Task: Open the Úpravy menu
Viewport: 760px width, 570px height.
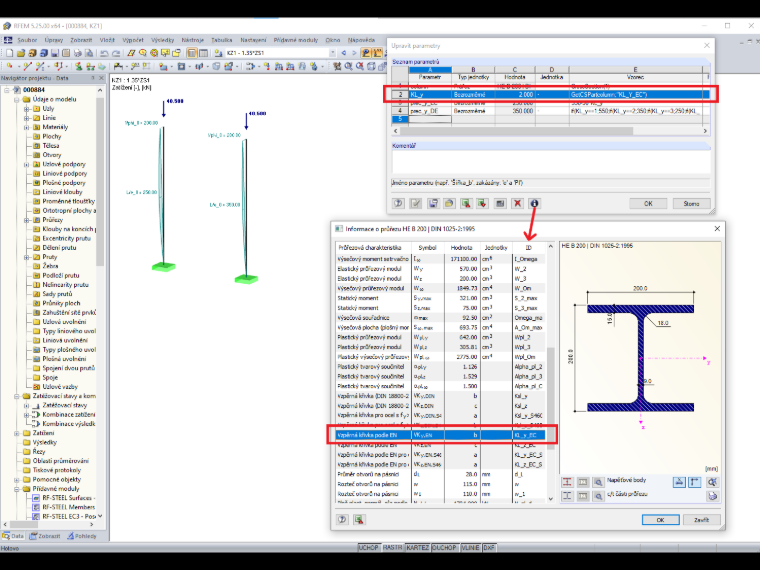Action: pyautogui.click(x=53, y=40)
